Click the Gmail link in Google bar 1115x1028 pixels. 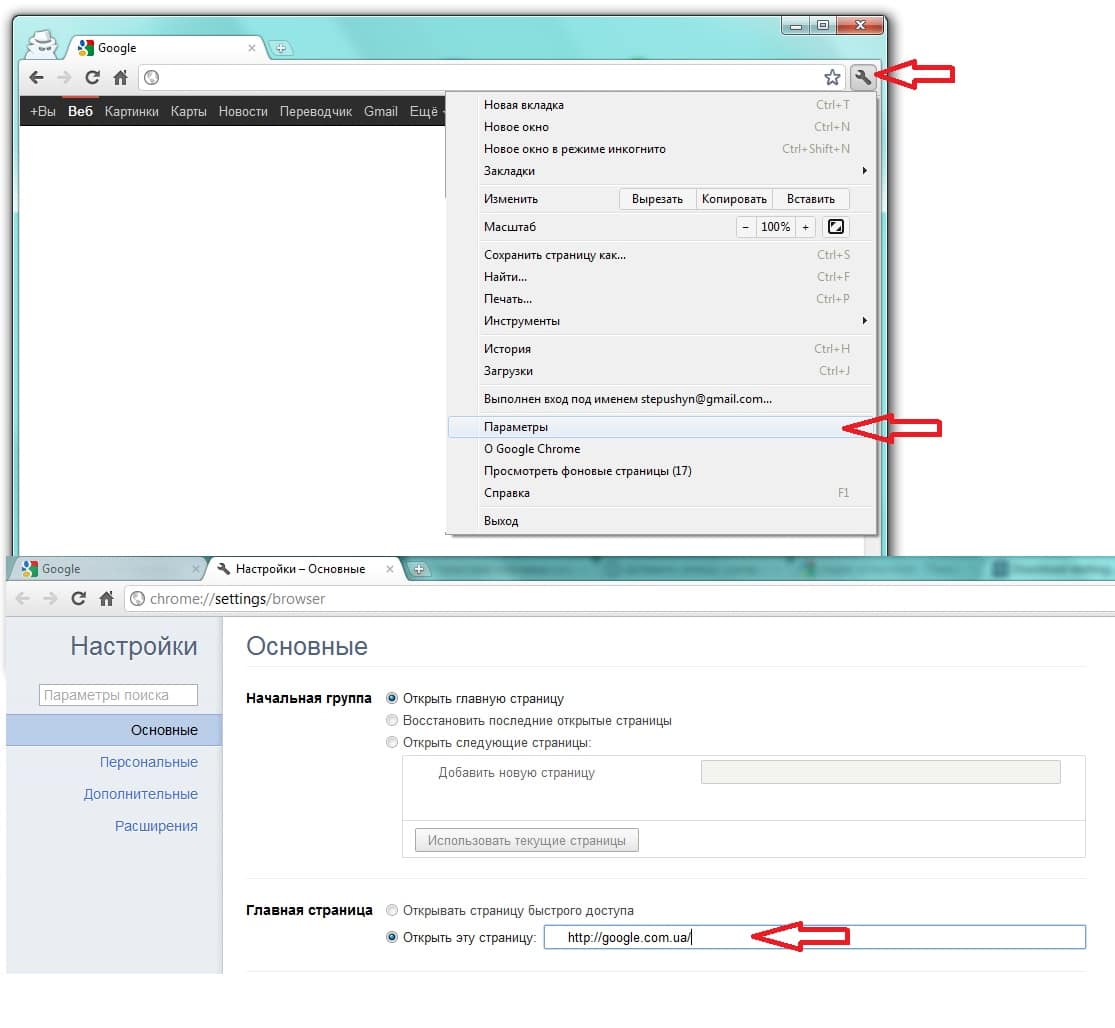click(x=380, y=112)
